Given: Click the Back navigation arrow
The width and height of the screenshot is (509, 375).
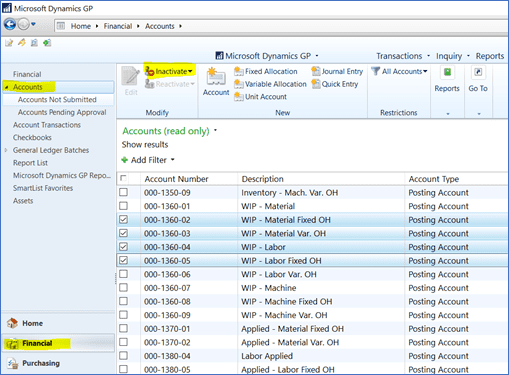Looking at the screenshot, I should point(10,24).
